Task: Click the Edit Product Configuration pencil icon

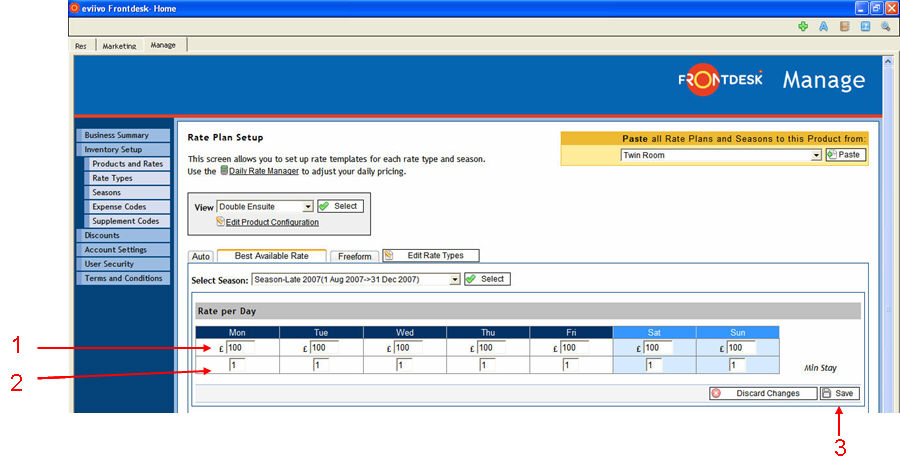Action: tap(221, 222)
